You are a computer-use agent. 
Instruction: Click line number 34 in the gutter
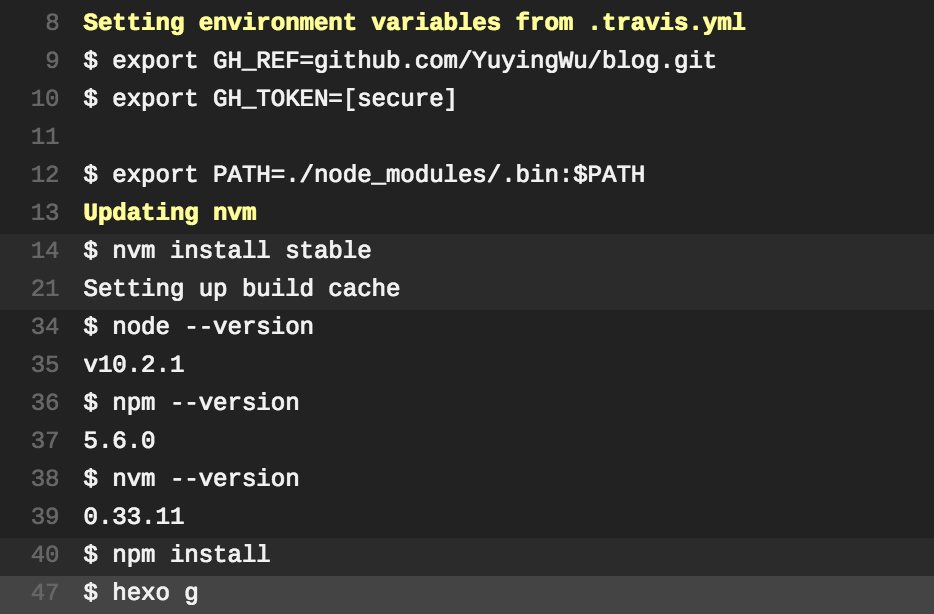tap(45, 327)
